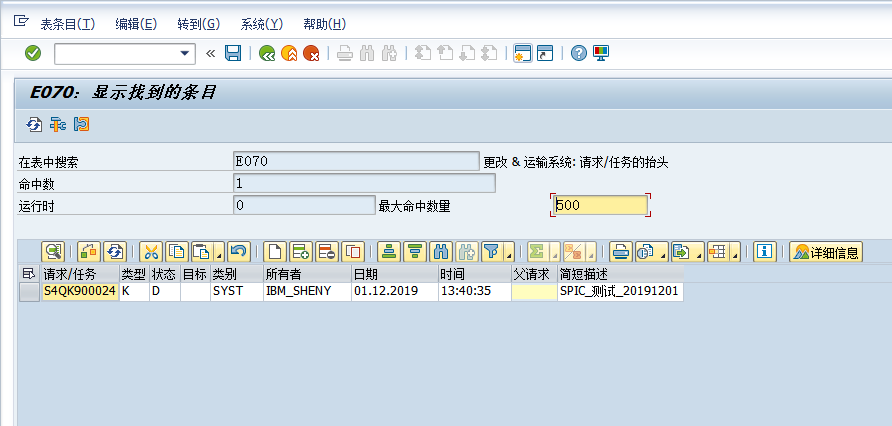
Task: Click the table Print icon
Action: pyautogui.click(x=621, y=251)
